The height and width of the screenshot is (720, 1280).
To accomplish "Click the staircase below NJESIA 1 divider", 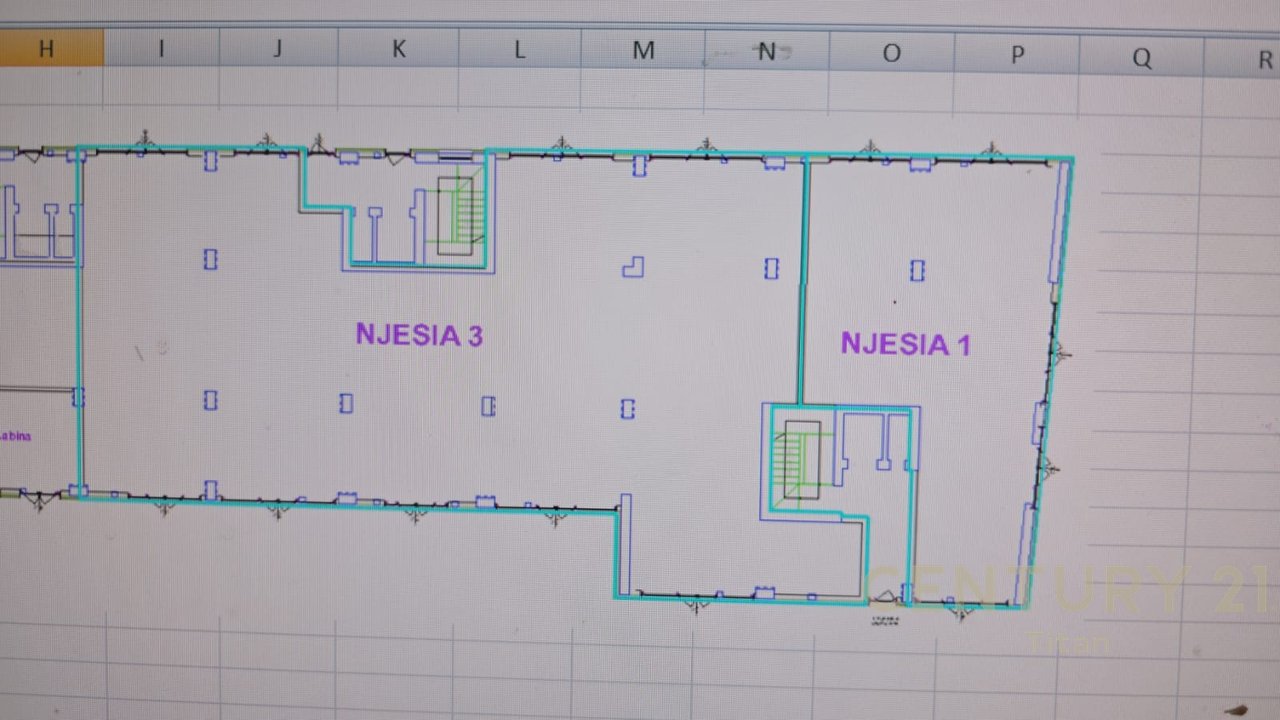I will click(x=801, y=461).
